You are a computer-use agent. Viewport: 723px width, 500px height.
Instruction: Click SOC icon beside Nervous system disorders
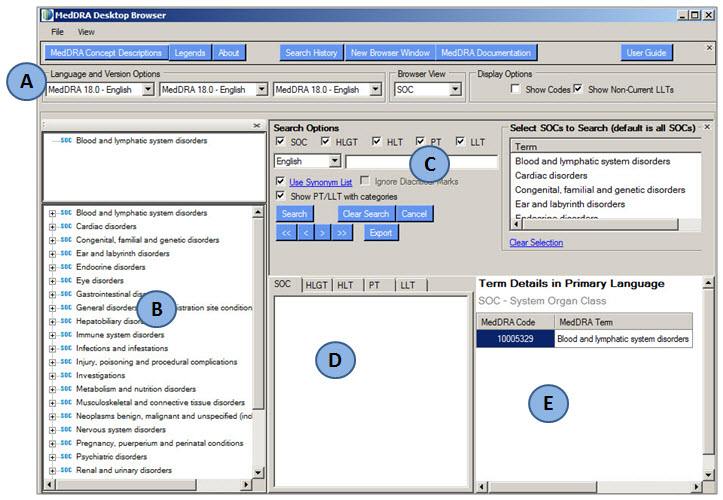click(66, 429)
